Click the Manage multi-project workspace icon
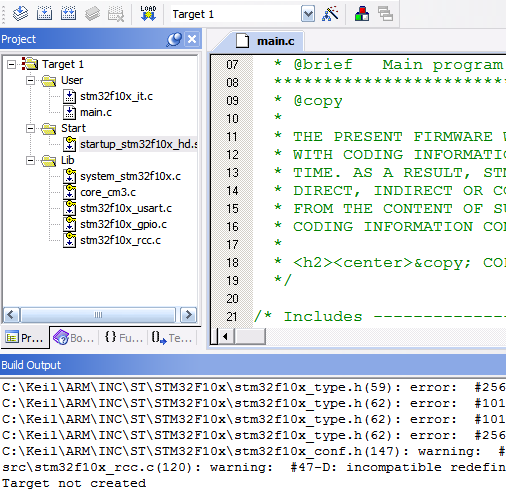Viewport: 506px width, 496px height. 385,14
